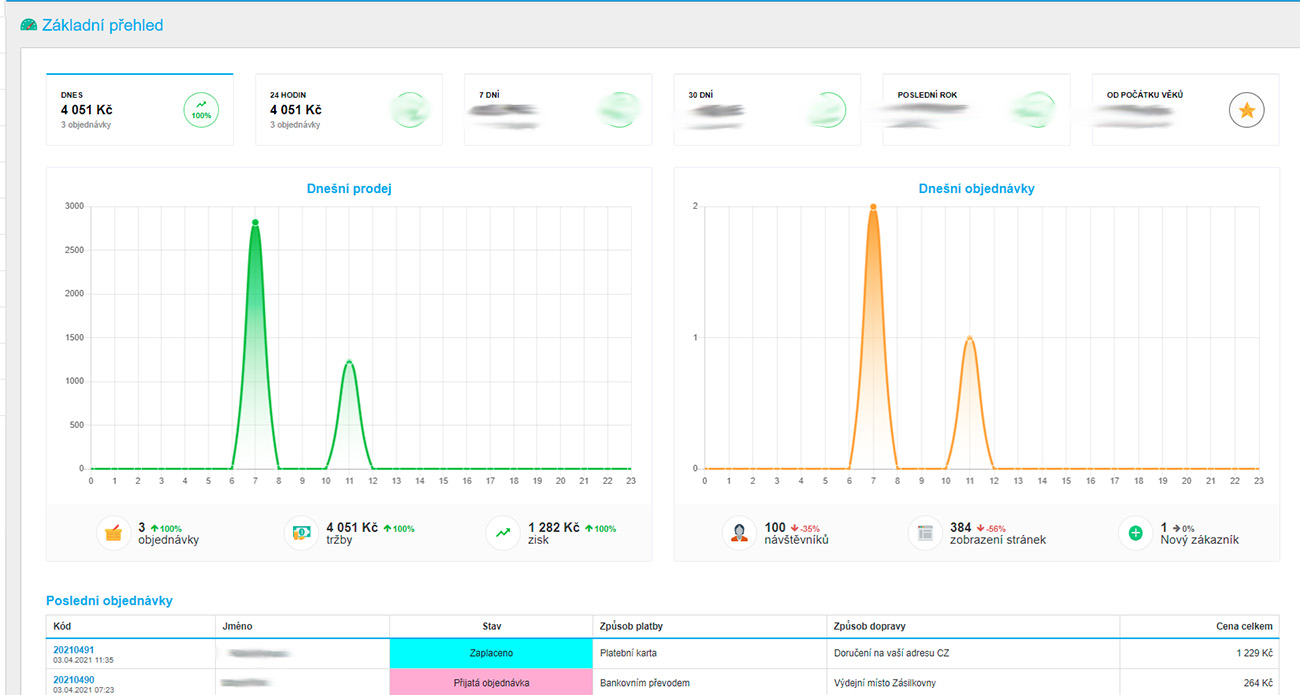Click the green plus Nový zákazník icon
The height and width of the screenshot is (695, 1300).
pyautogui.click(x=1135, y=533)
